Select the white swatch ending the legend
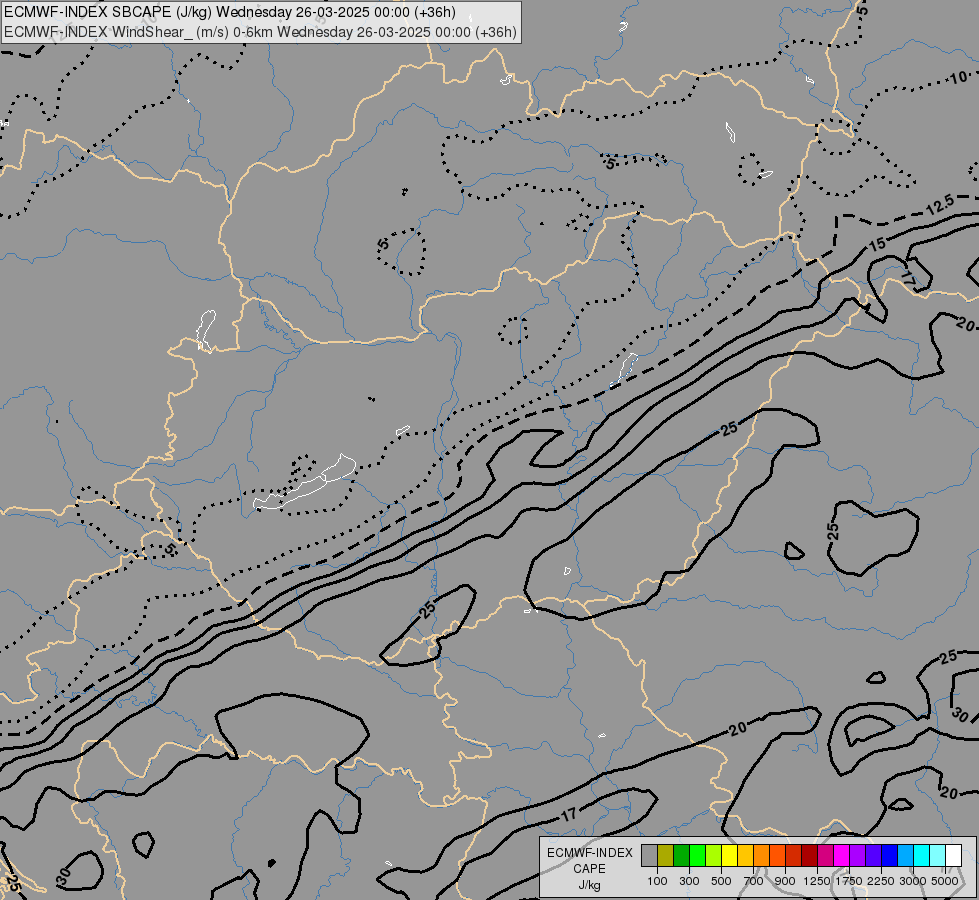This screenshot has width=979, height=900. pyautogui.click(x=954, y=856)
